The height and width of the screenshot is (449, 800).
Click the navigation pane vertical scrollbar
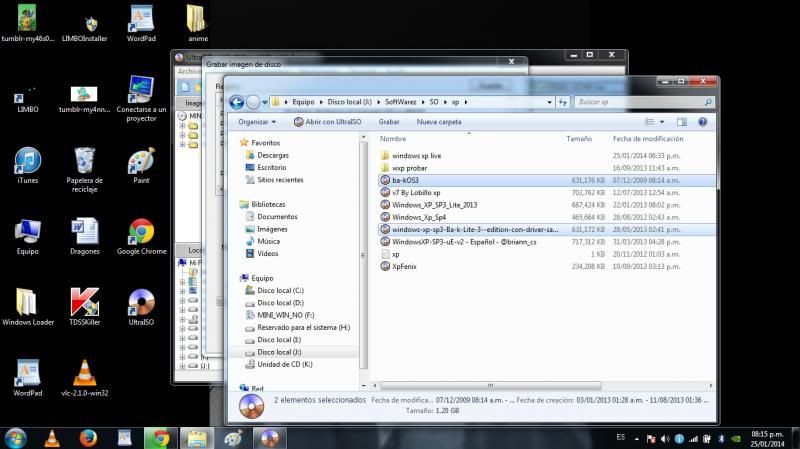pyautogui.click(x=363, y=255)
